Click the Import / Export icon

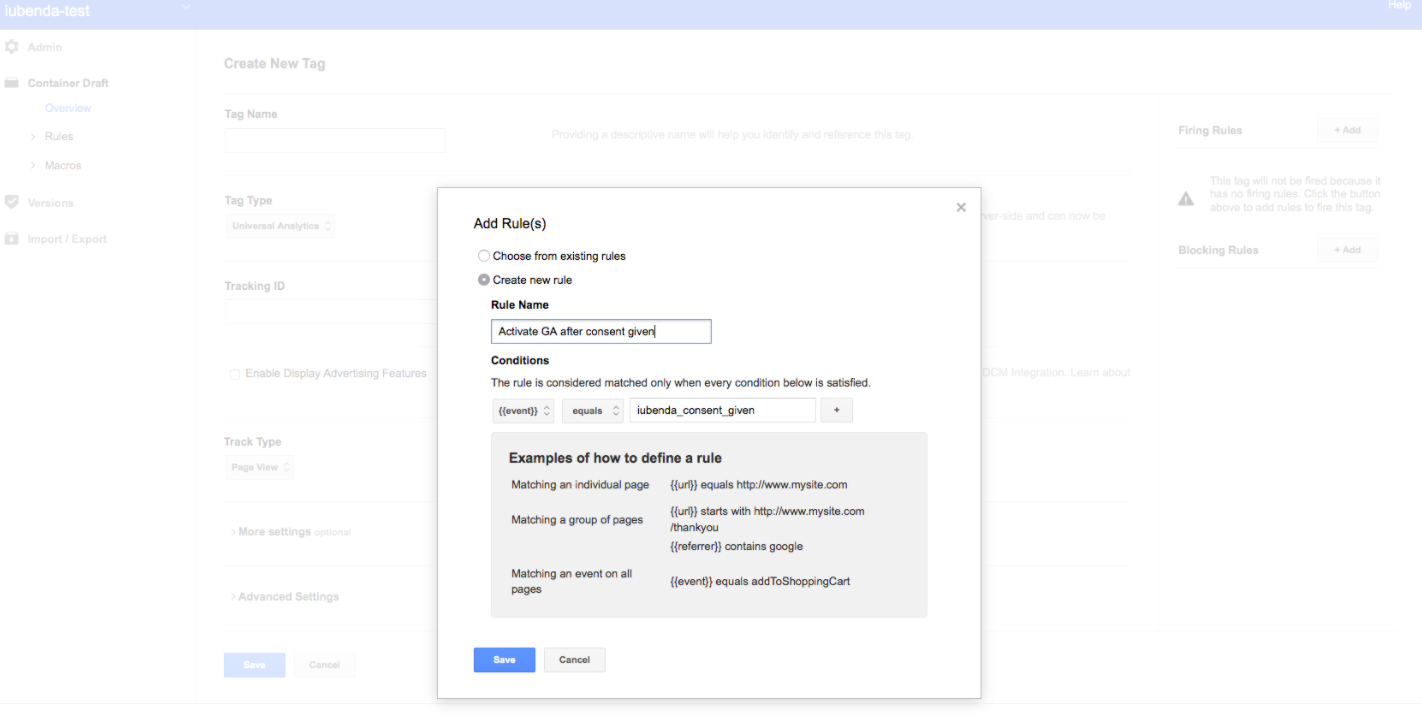click(x=12, y=239)
